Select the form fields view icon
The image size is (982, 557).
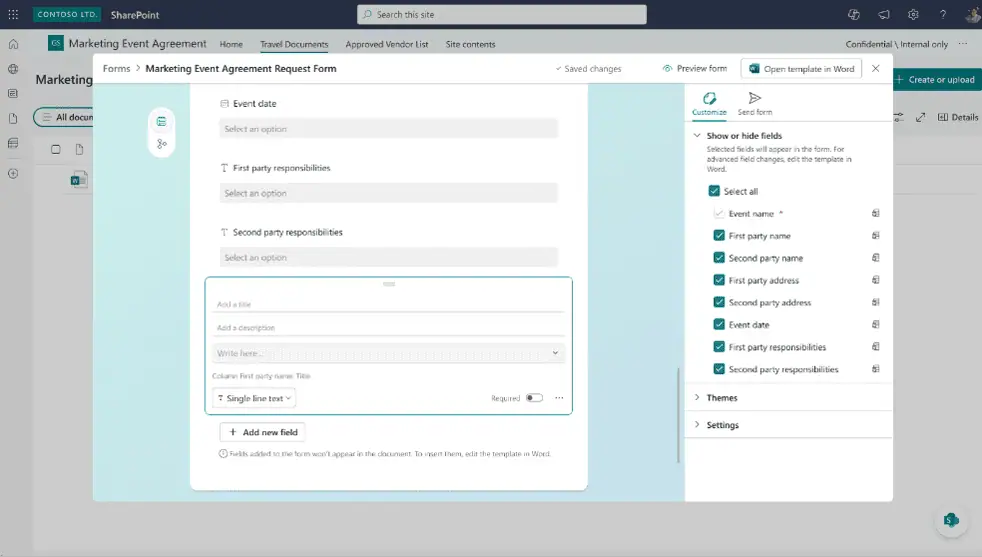pyautogui.click(x=162, y=122)
